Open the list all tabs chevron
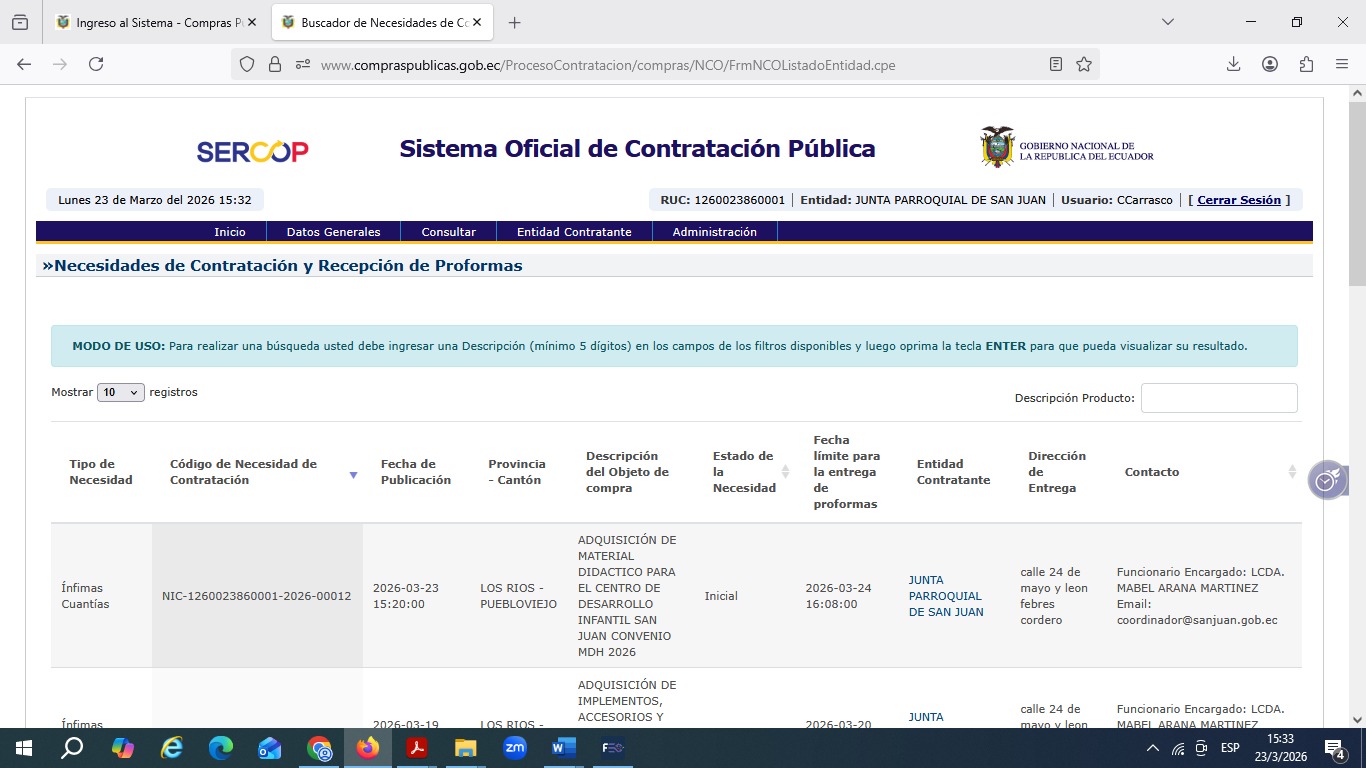The height and width of the screenshot is (768, 1366). click(1167, 22)
